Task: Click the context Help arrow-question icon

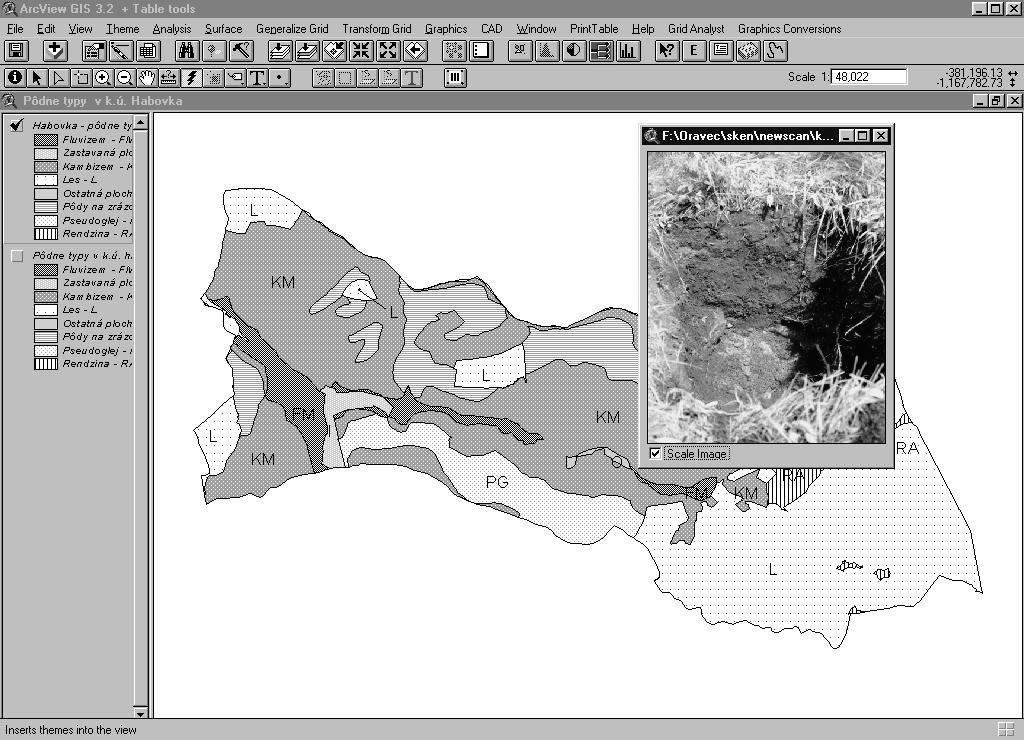Action: (x=667, y=50)
